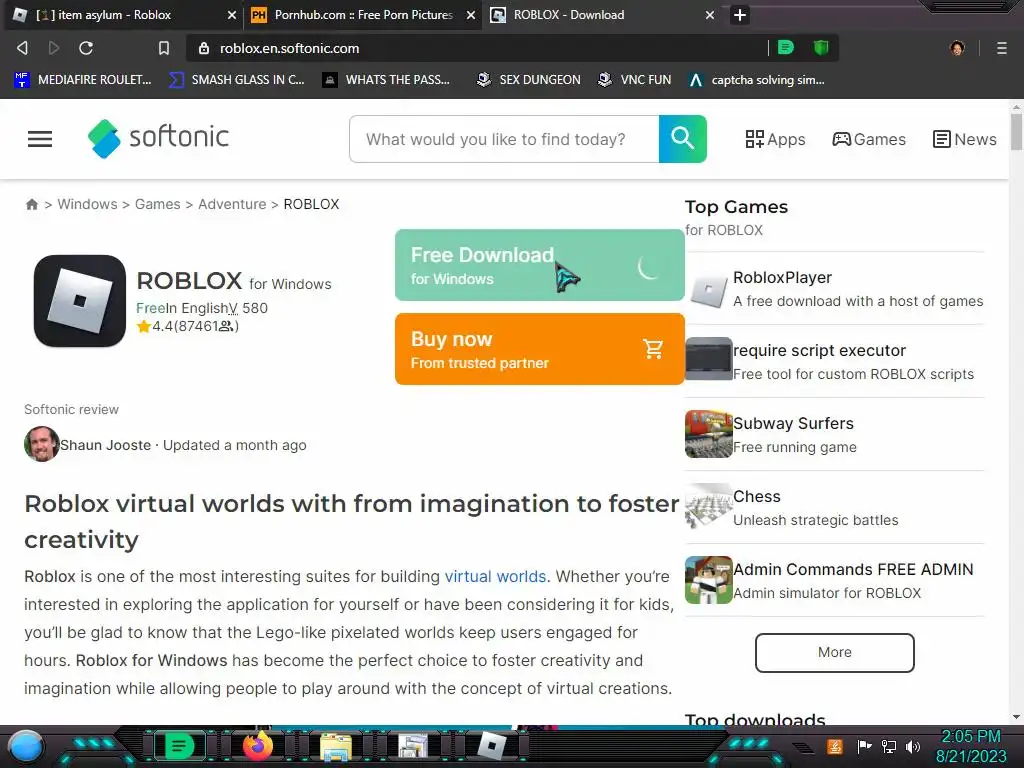Viewport: 1024px width, 768px height.
Task: Click require script executor thumbnail
Action: point(709,359)
